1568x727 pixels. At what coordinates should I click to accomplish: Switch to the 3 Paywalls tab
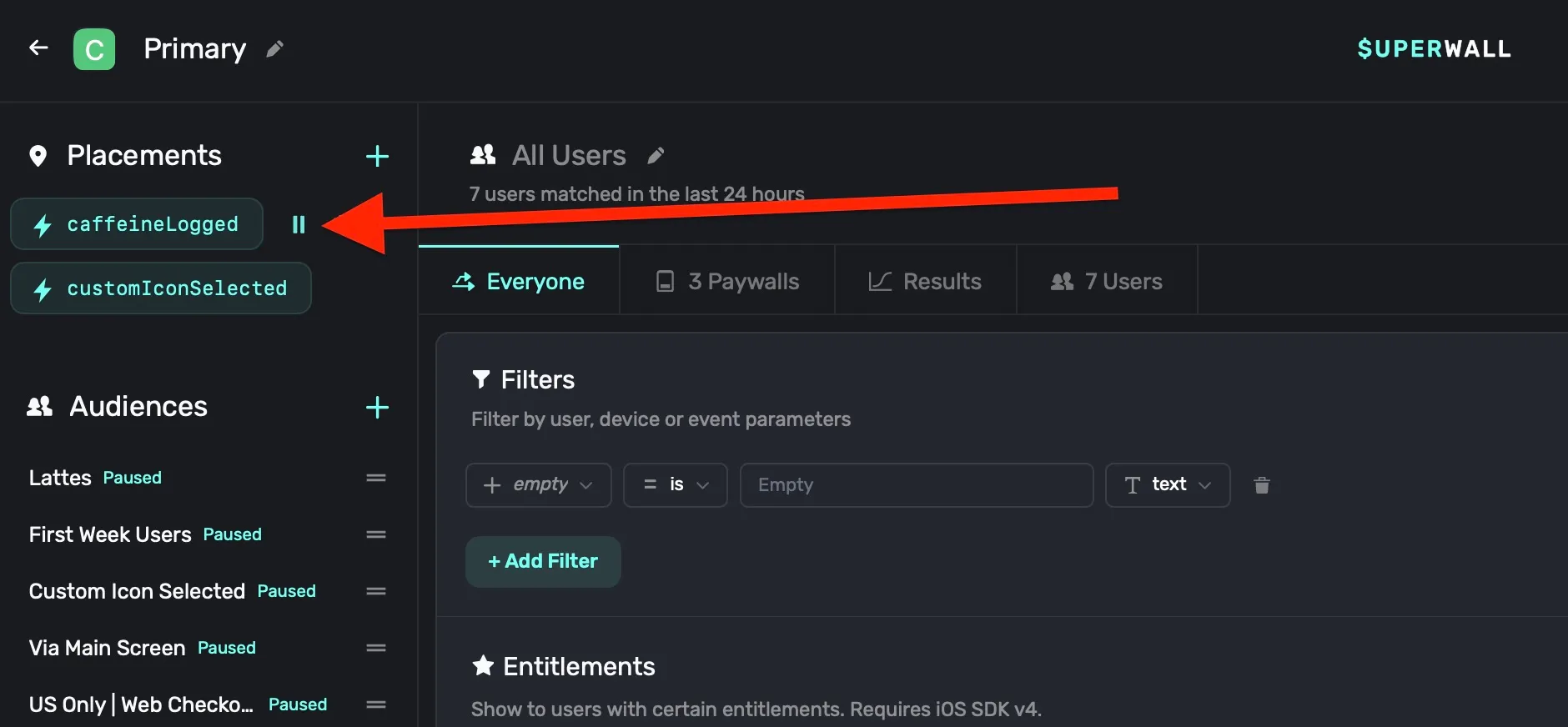point(727,281)
